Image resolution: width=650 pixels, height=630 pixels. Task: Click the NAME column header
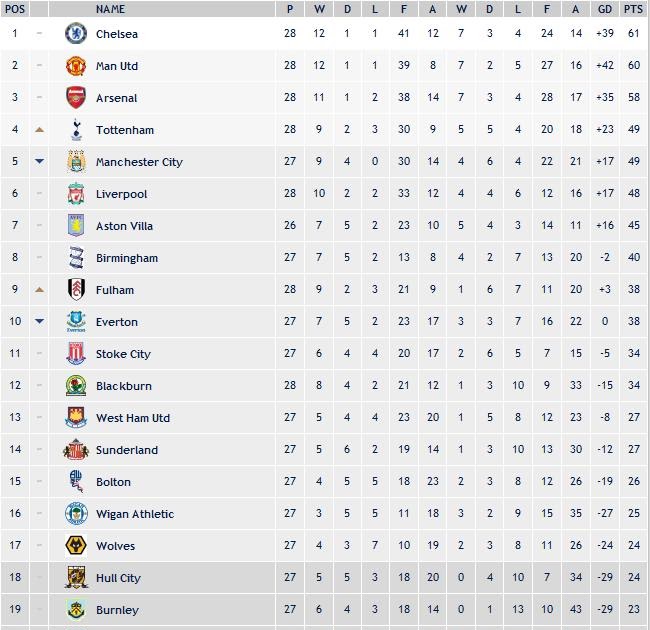[x=110, y=9]
